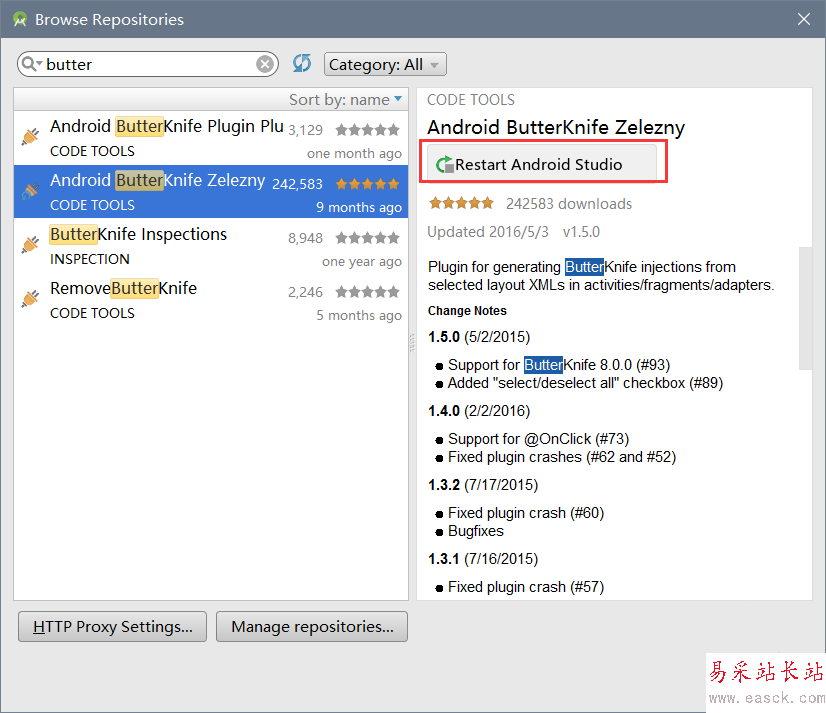Click plugin icon of RemoveButterKnife
Image resolution: width=826 pixels, height=713 pixels.
31,298
